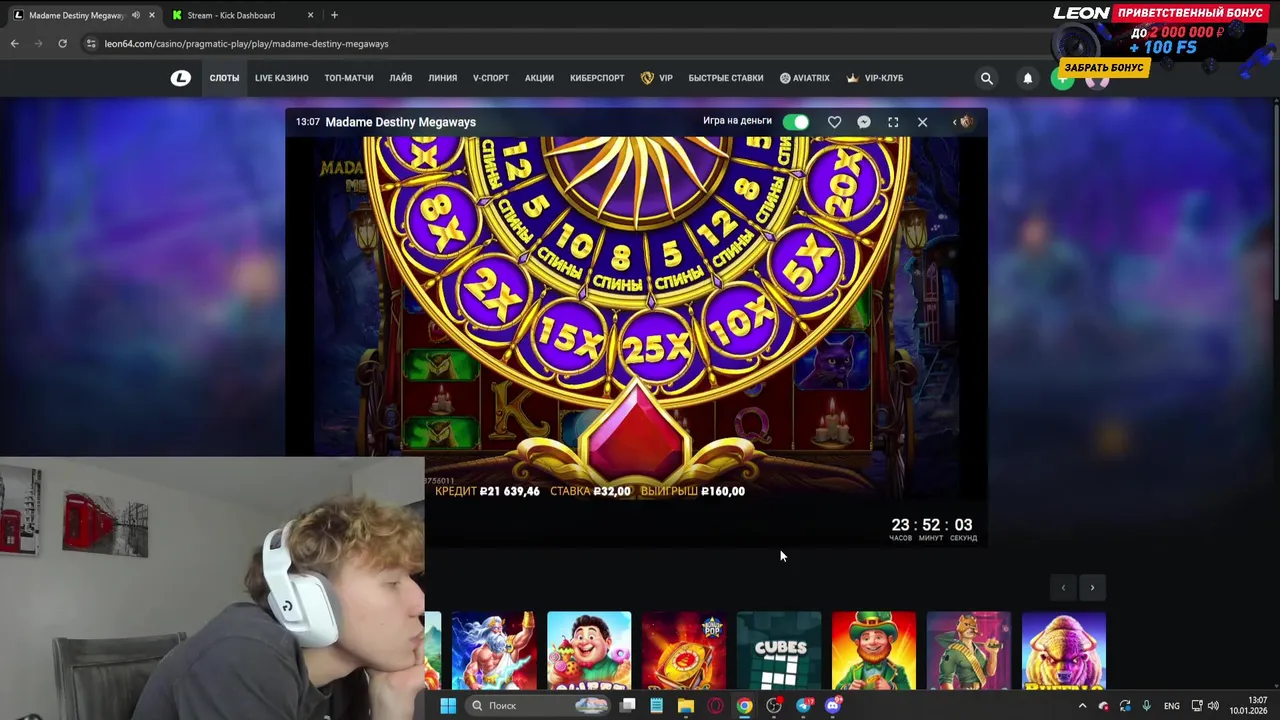Open the ЛАЙВ menu item
1280x720 pixels.
401,78
